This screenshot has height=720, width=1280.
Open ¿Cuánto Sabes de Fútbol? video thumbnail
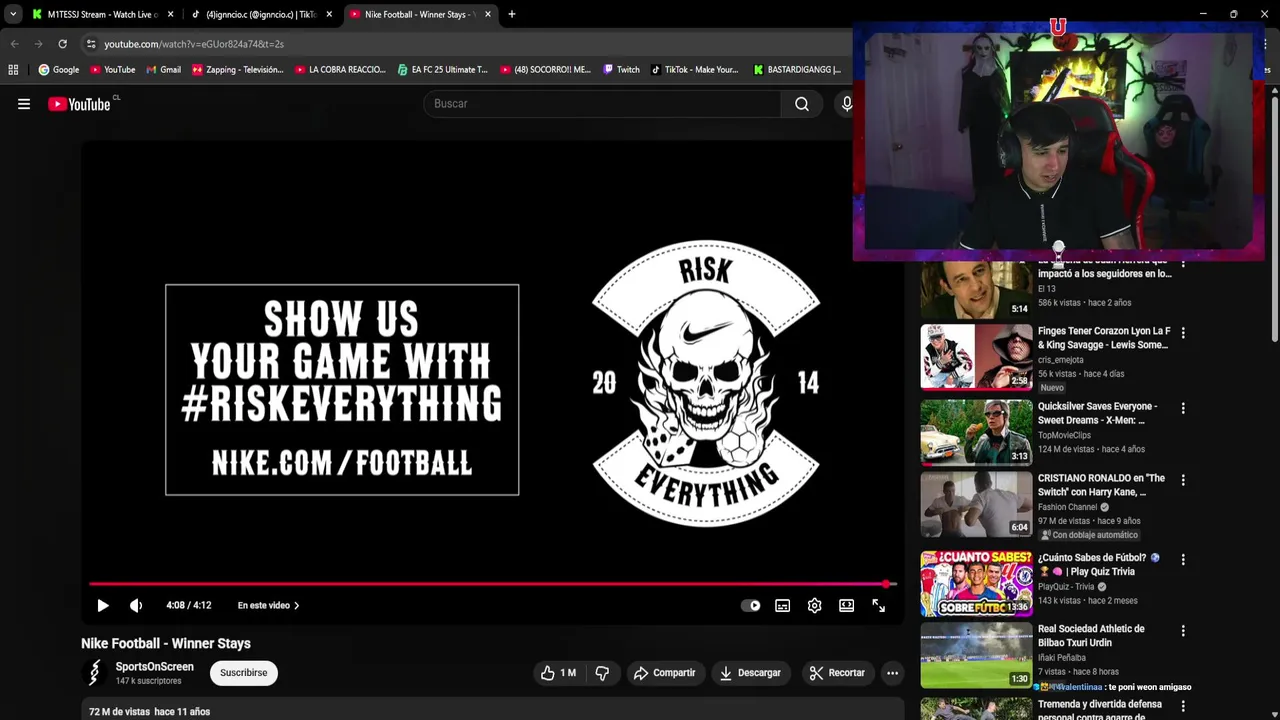coord(976,583)
